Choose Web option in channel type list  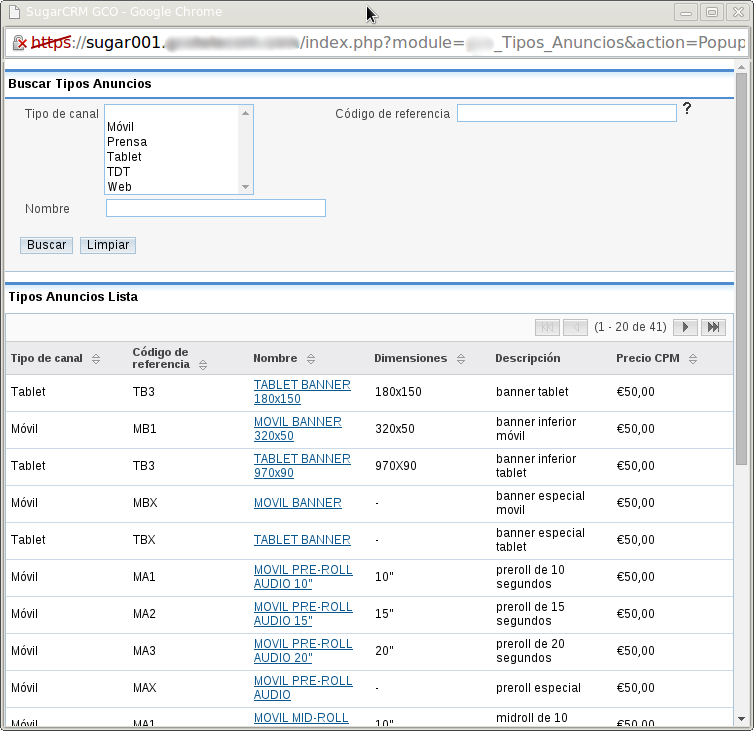coord(119,187)
